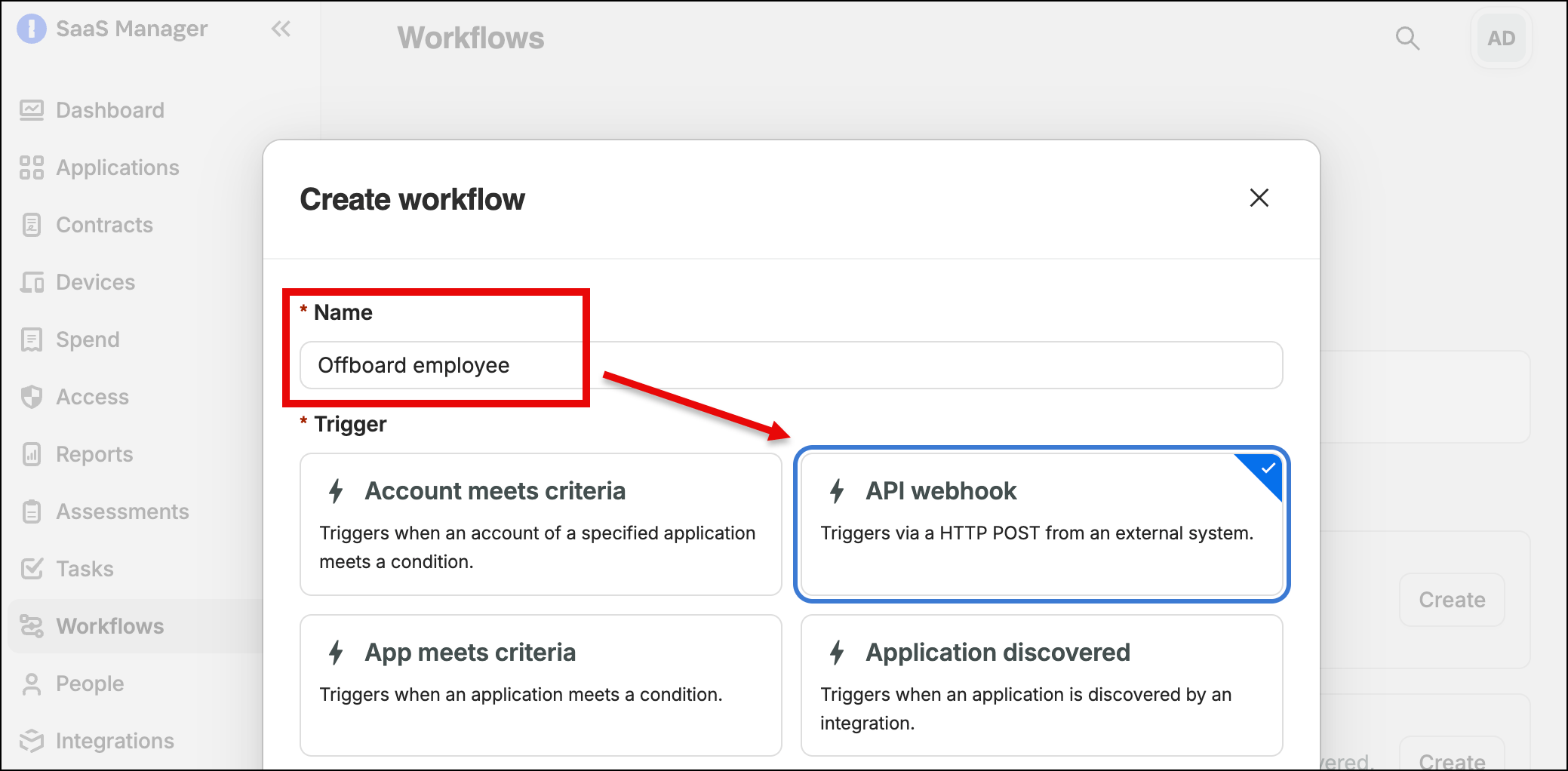
Task: Click 'discovered by an integration' description text
Action: (1026, 709)
